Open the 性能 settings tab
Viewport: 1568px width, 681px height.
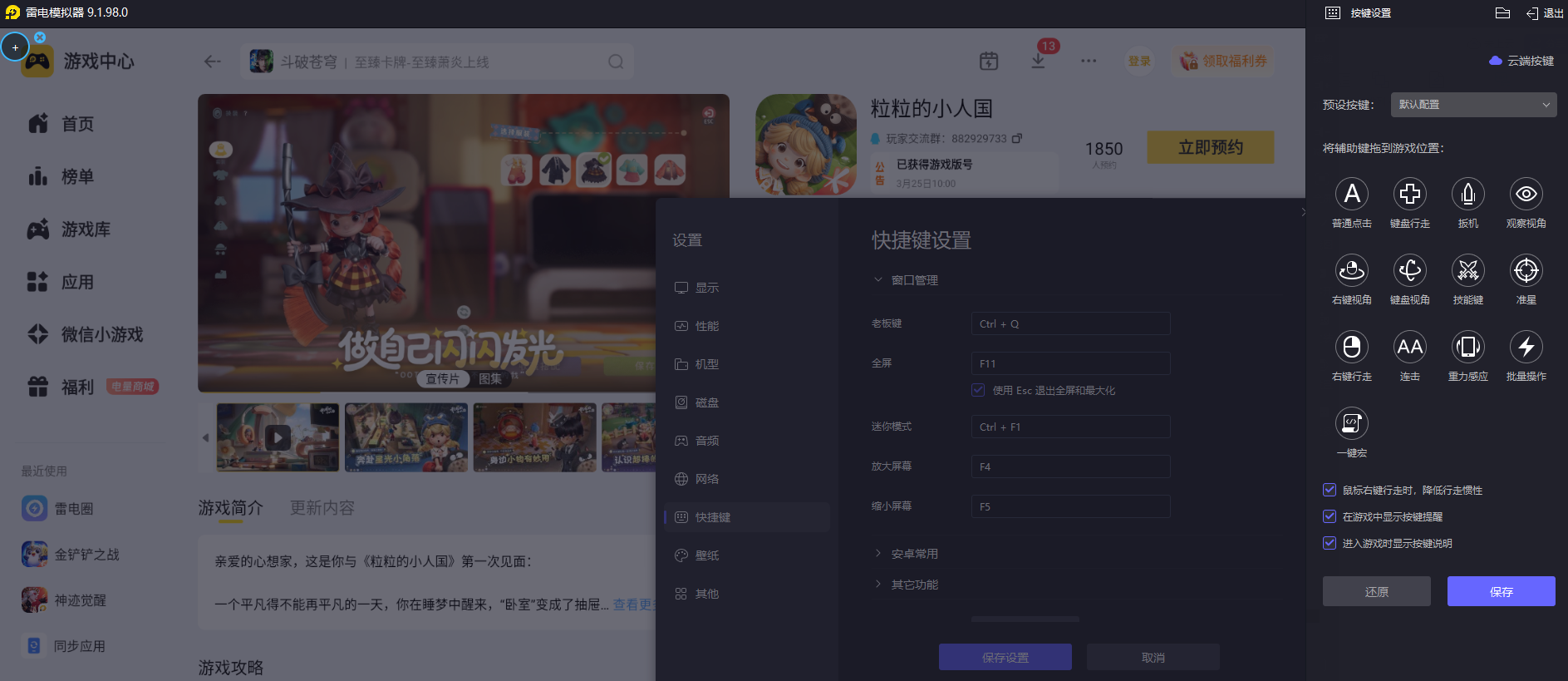[x=706, y=326]
